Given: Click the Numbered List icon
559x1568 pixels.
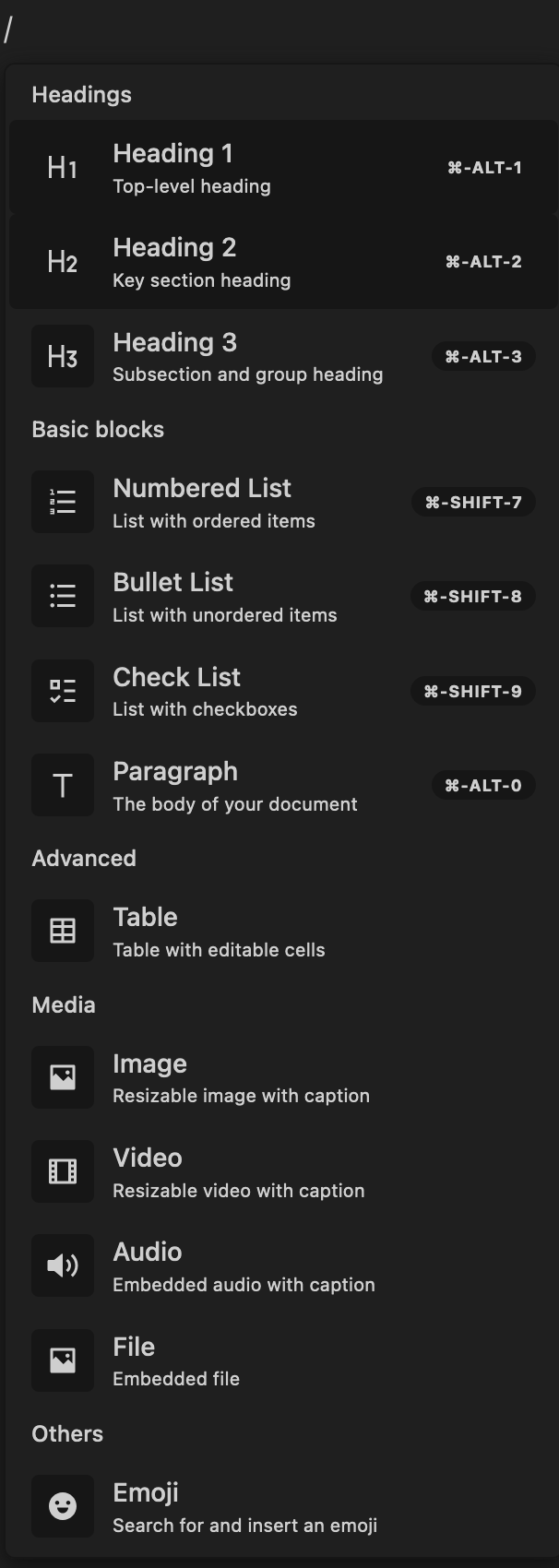Looking at the screenshot, I should click(63, 503).
